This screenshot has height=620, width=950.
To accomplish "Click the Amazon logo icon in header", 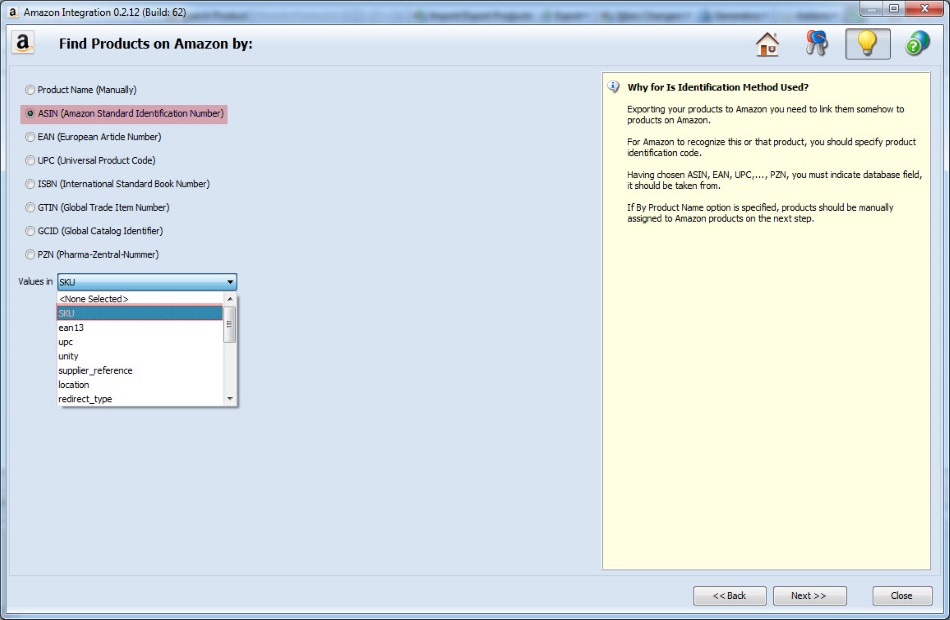I will tap(22, 43).
